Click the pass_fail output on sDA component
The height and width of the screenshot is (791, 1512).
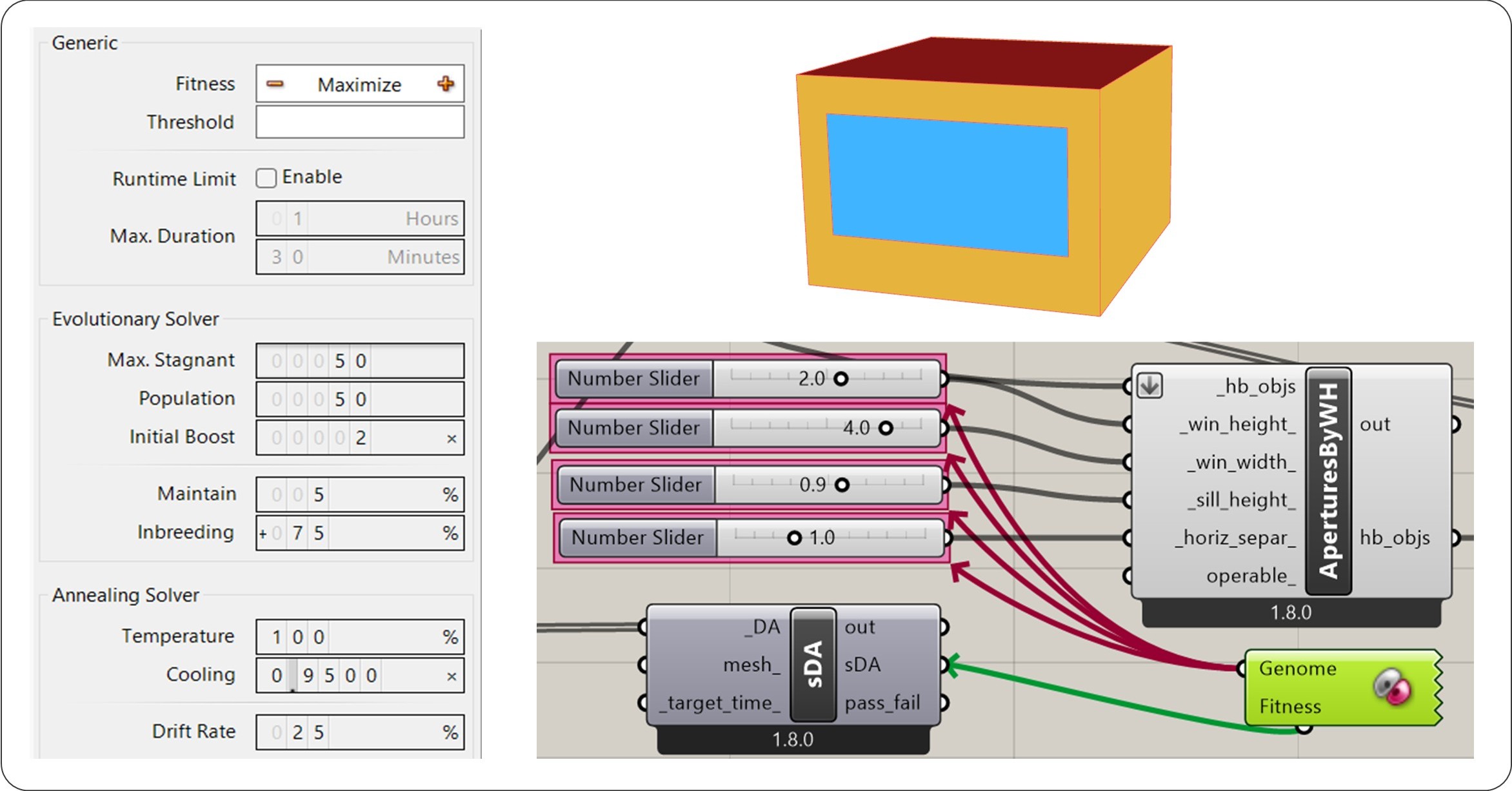(882, 702)
